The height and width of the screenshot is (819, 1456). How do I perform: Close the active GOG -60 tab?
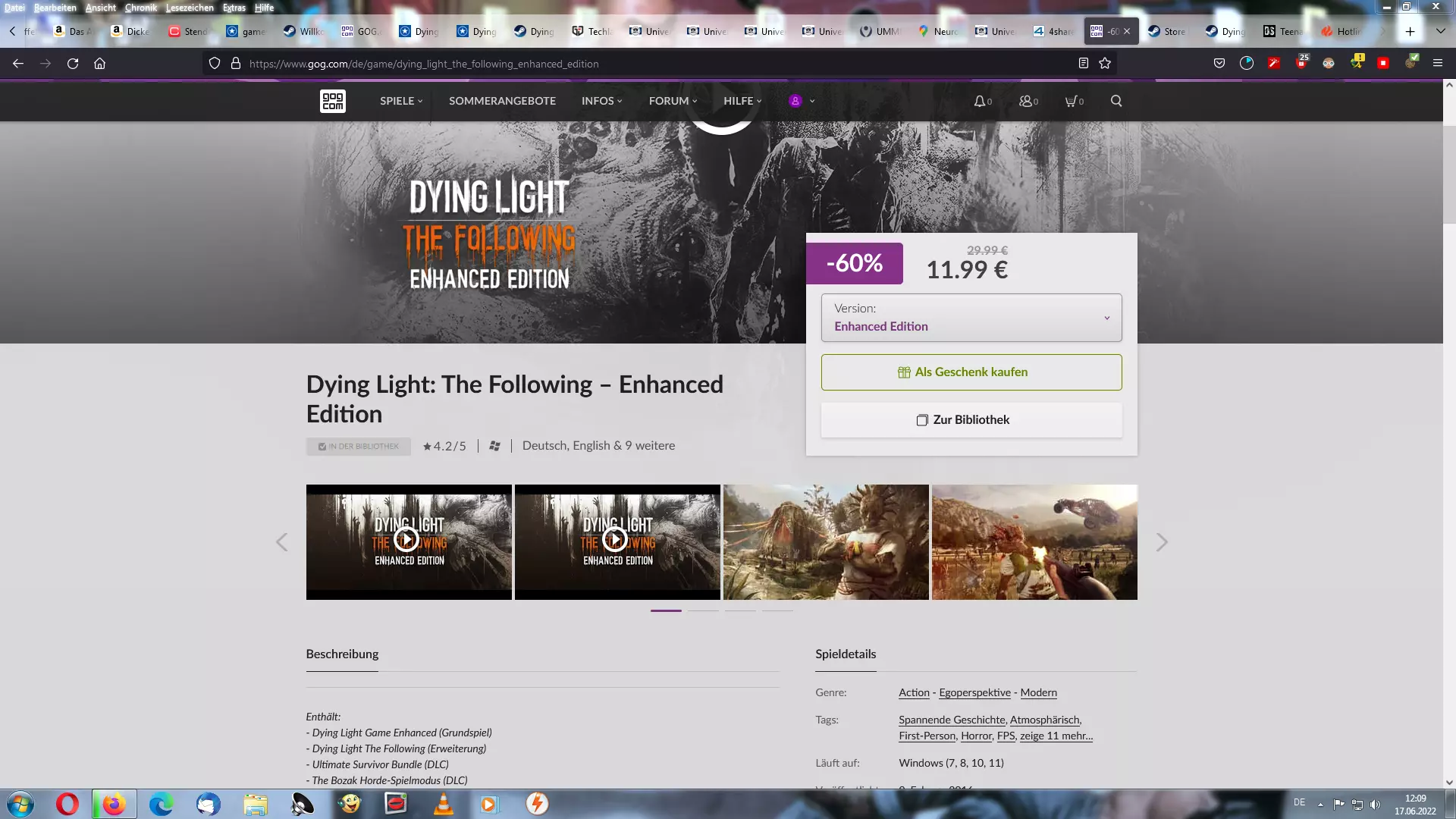1127,31
